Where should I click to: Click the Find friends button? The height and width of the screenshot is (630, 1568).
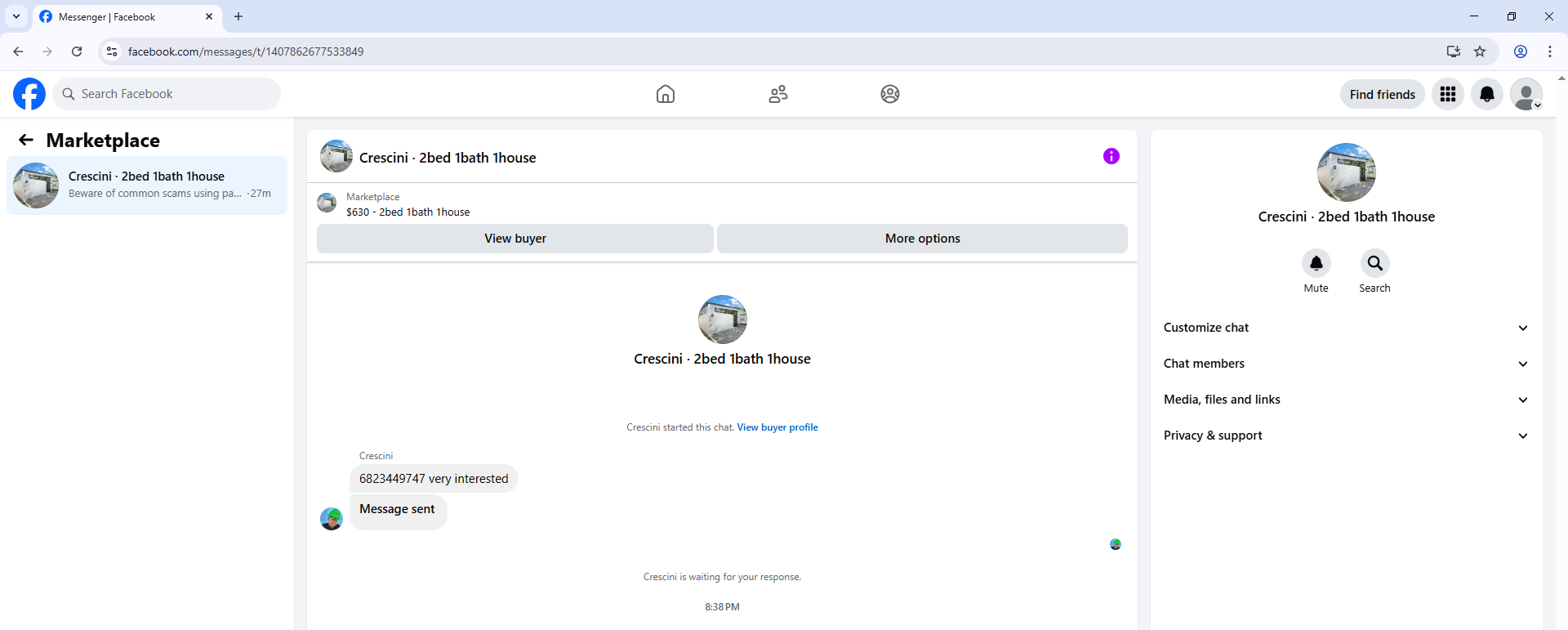[x=1383, y=94]
